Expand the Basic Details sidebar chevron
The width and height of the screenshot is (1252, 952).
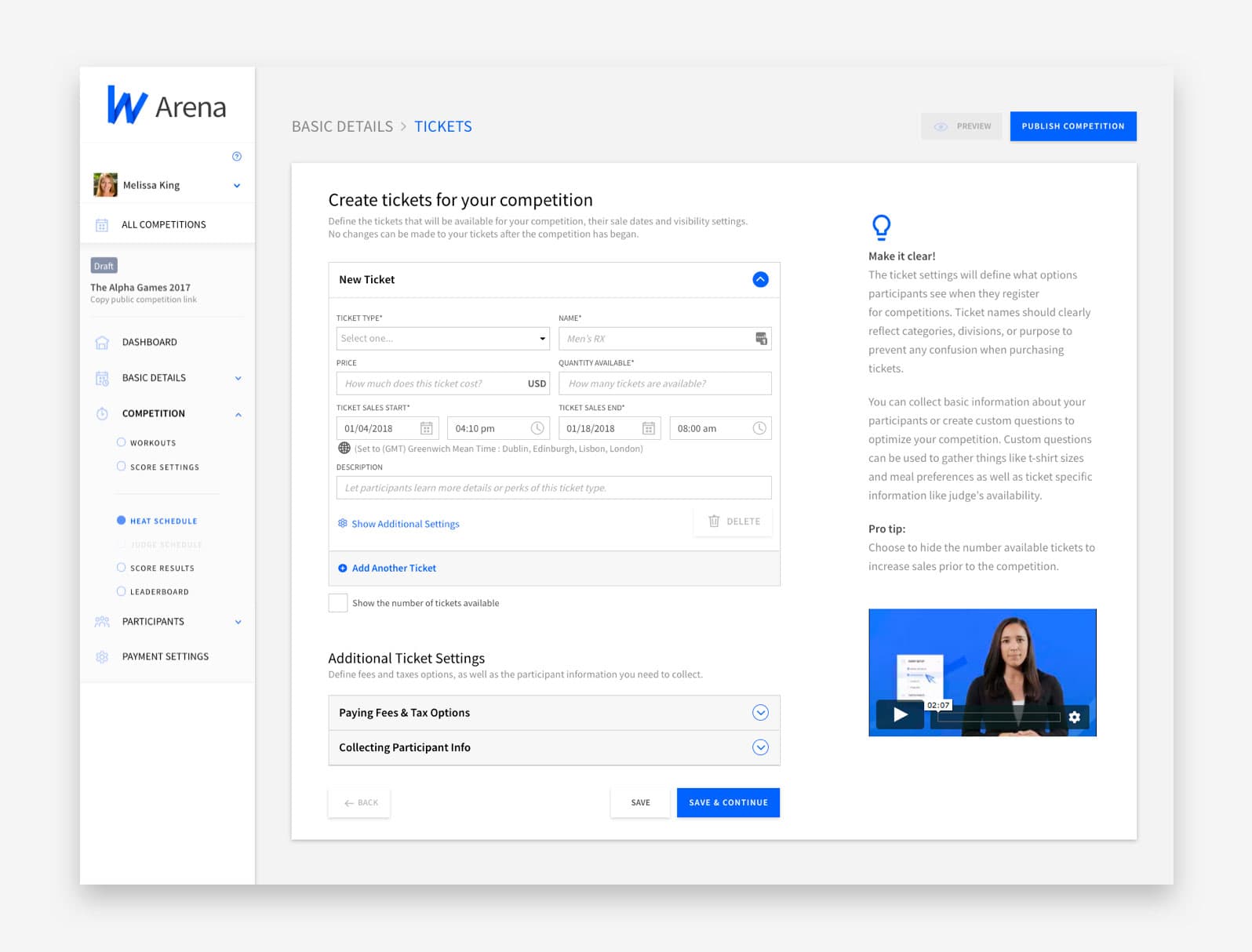click(x=238, y=378)
